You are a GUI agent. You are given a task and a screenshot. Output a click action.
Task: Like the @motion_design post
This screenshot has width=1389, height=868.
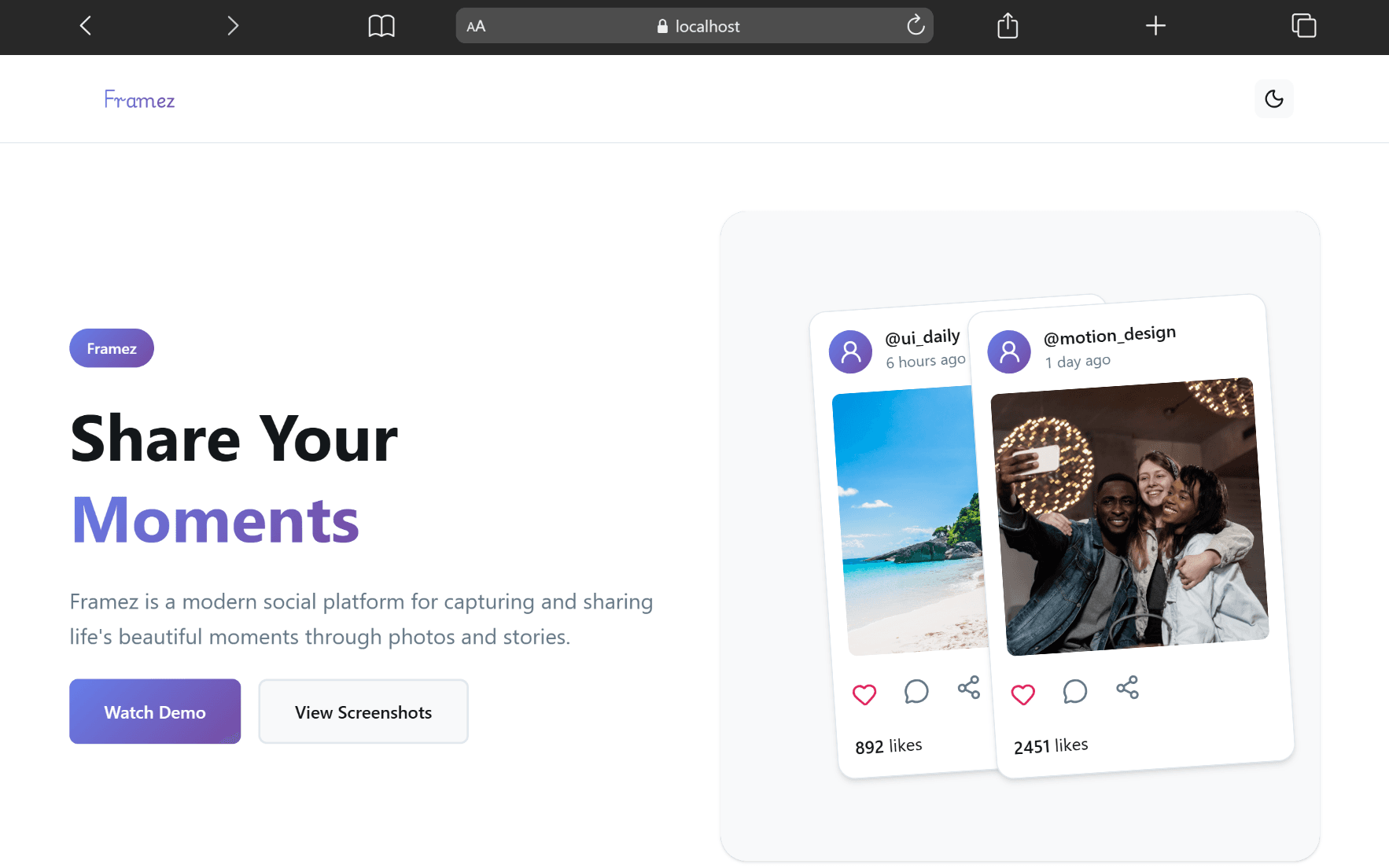tap(1023, 694)
